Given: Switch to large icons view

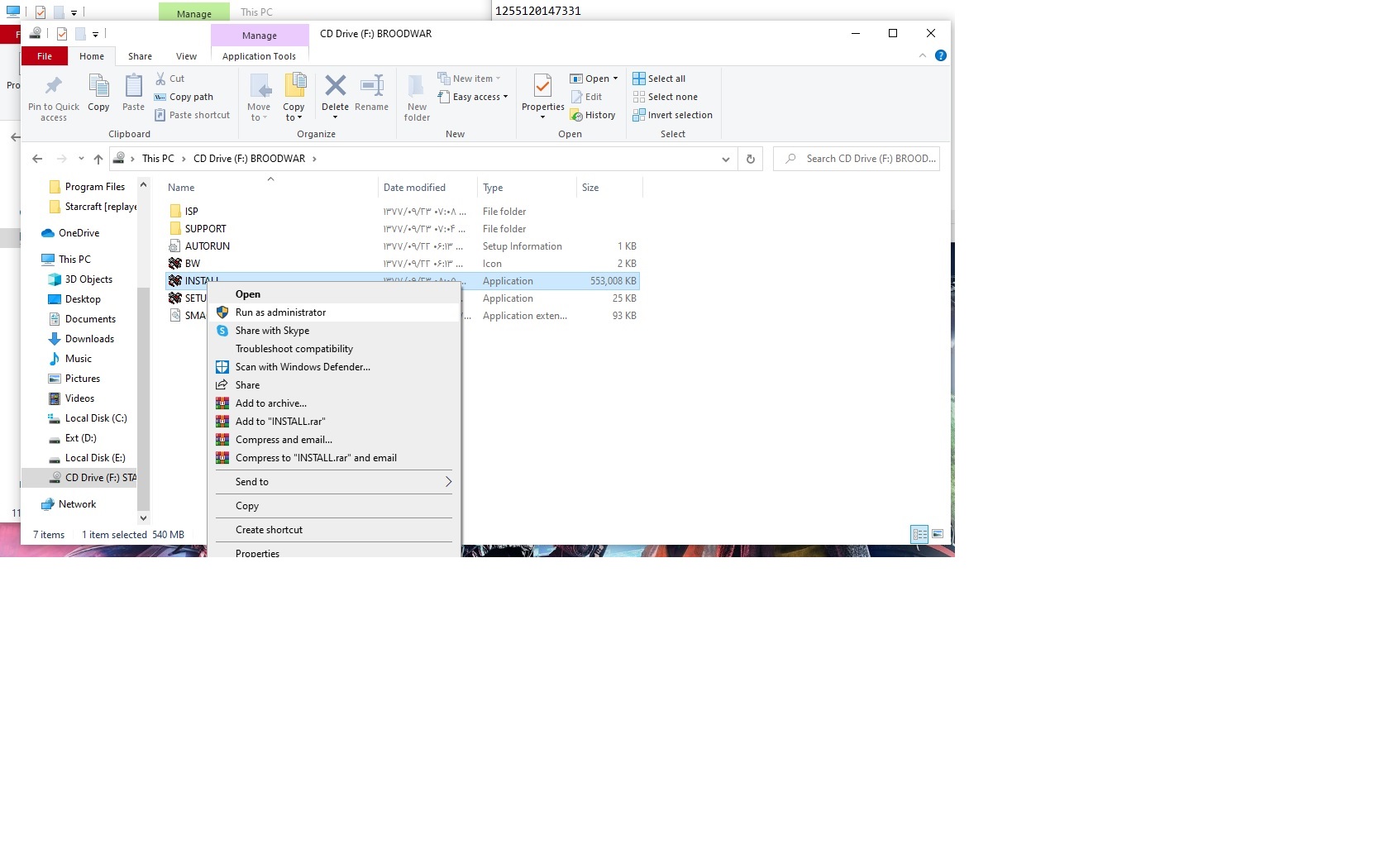Looking at the screenshot, I should [938, 535].
